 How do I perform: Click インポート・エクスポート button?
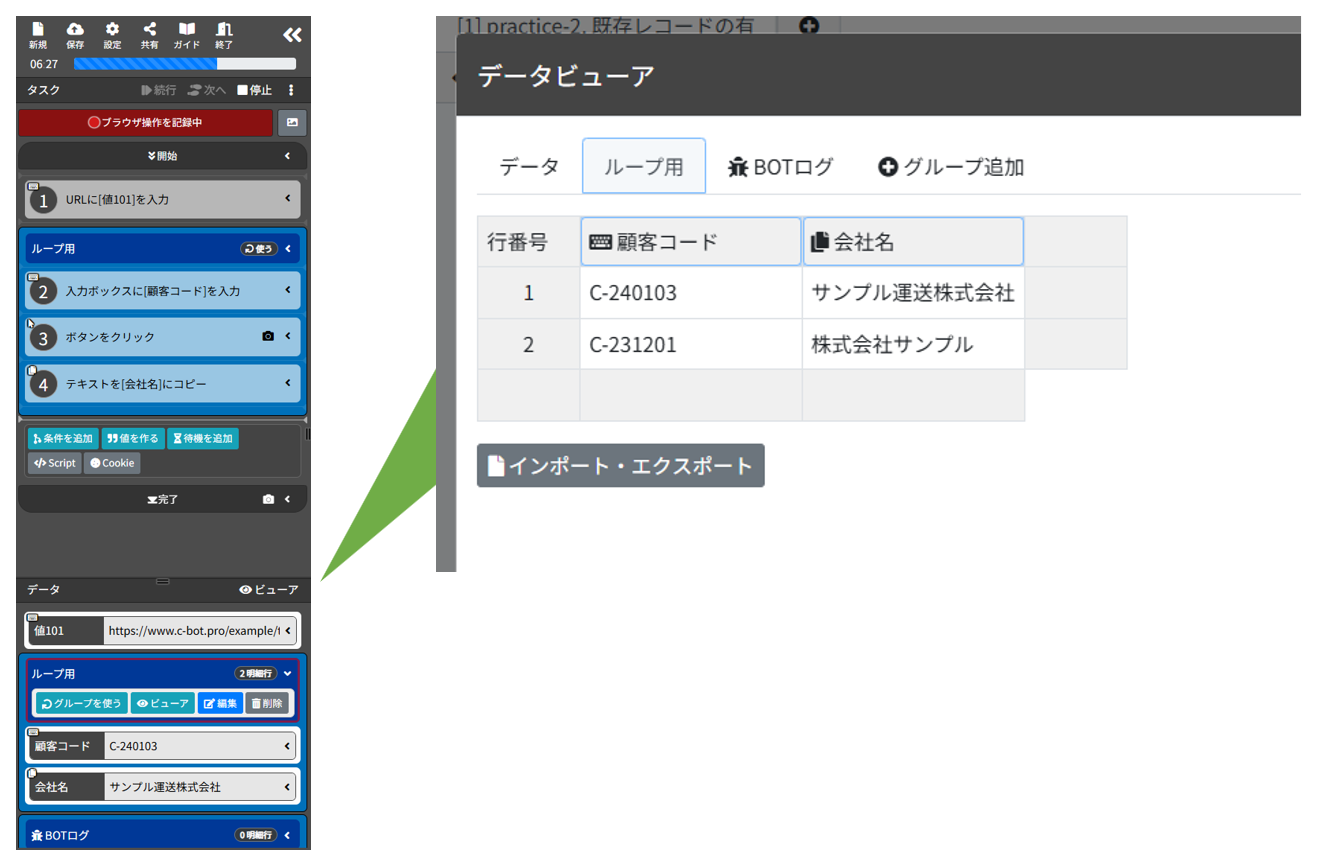tap(621, 466)
